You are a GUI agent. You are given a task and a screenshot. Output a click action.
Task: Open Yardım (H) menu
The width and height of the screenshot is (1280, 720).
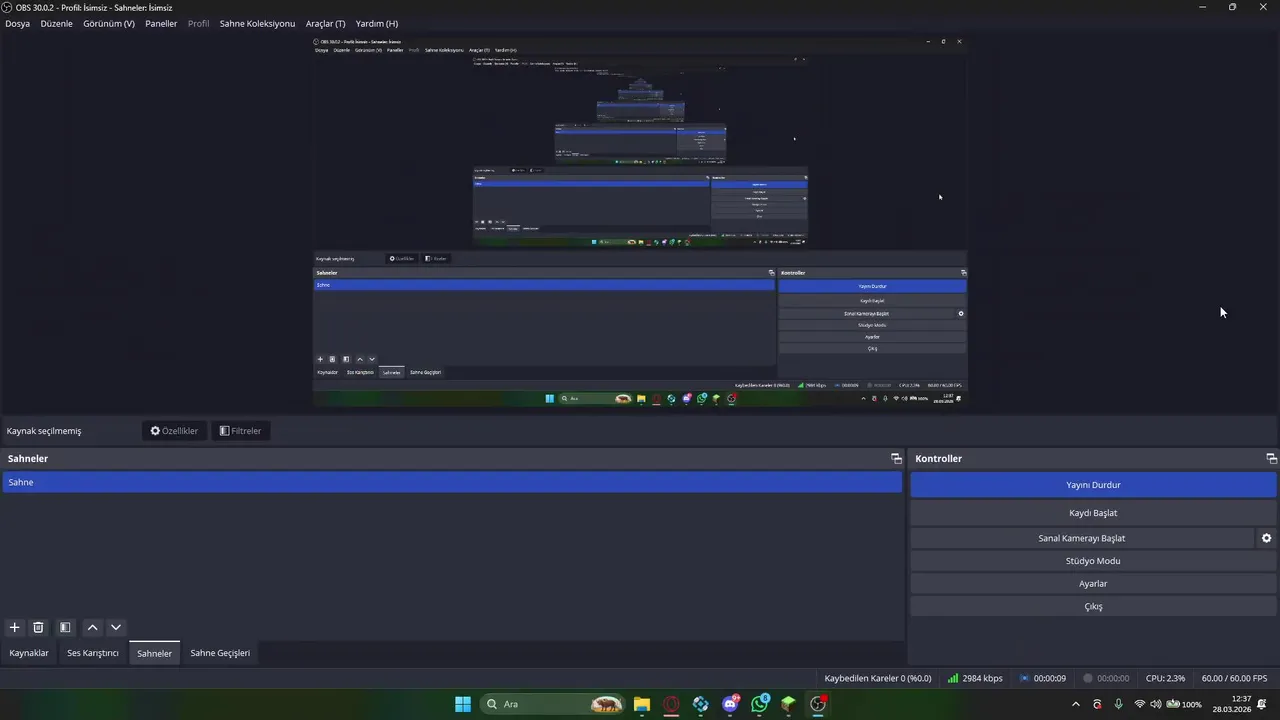(377, 23)
